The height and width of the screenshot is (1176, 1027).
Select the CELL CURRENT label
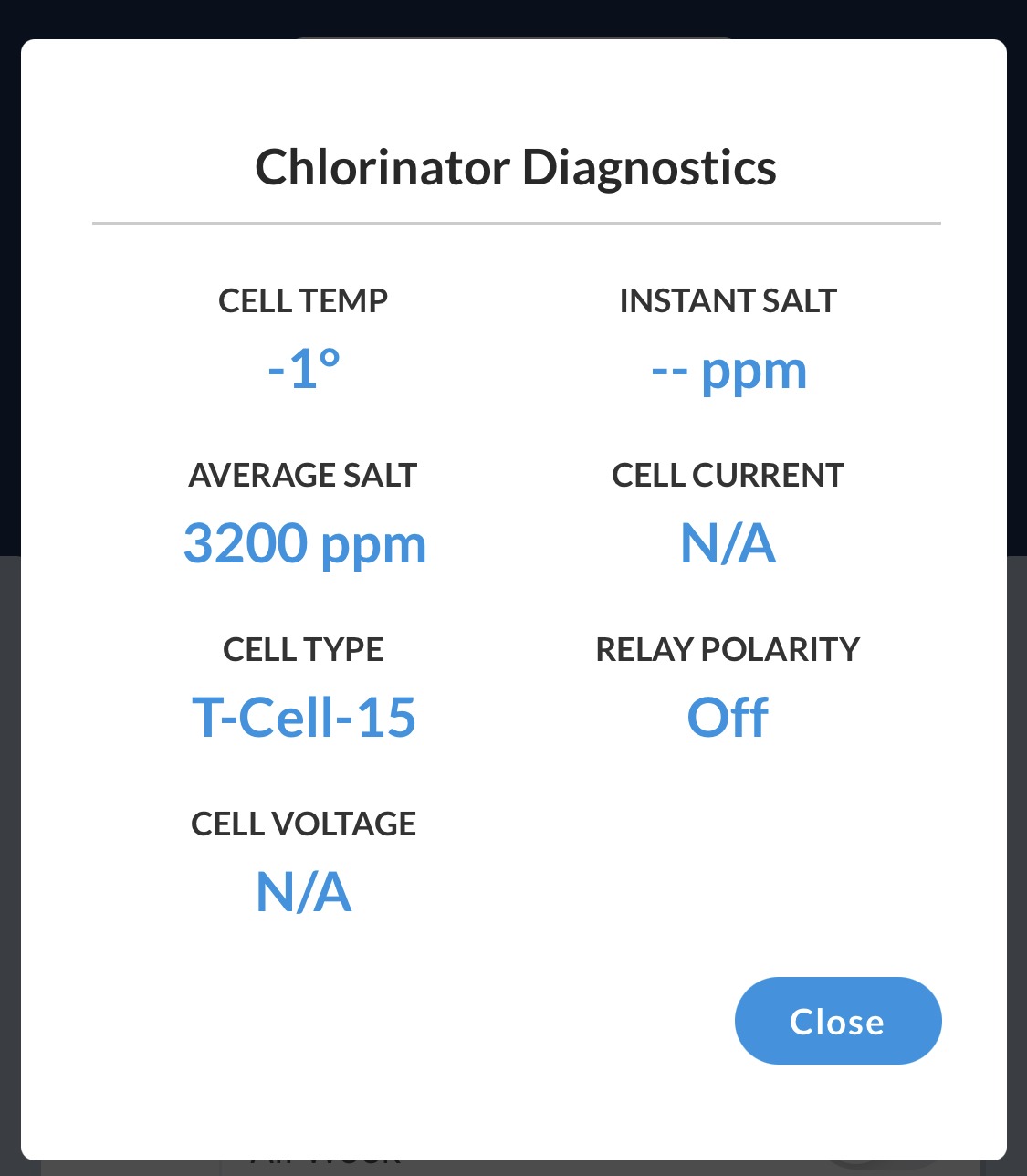(x=728, y=475)
